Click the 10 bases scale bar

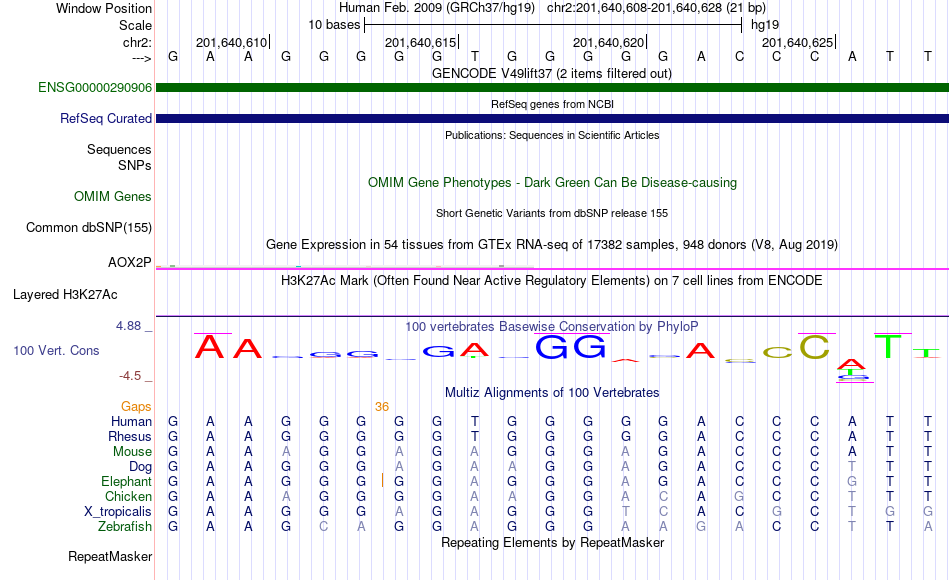(x=553, y=25)
